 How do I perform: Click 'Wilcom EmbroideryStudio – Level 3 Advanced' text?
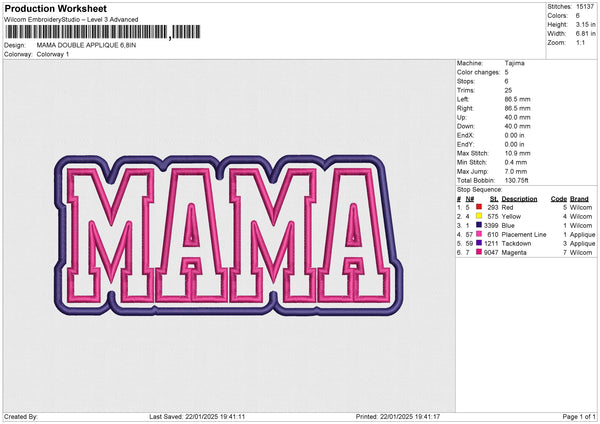click(x=71, y=20)
